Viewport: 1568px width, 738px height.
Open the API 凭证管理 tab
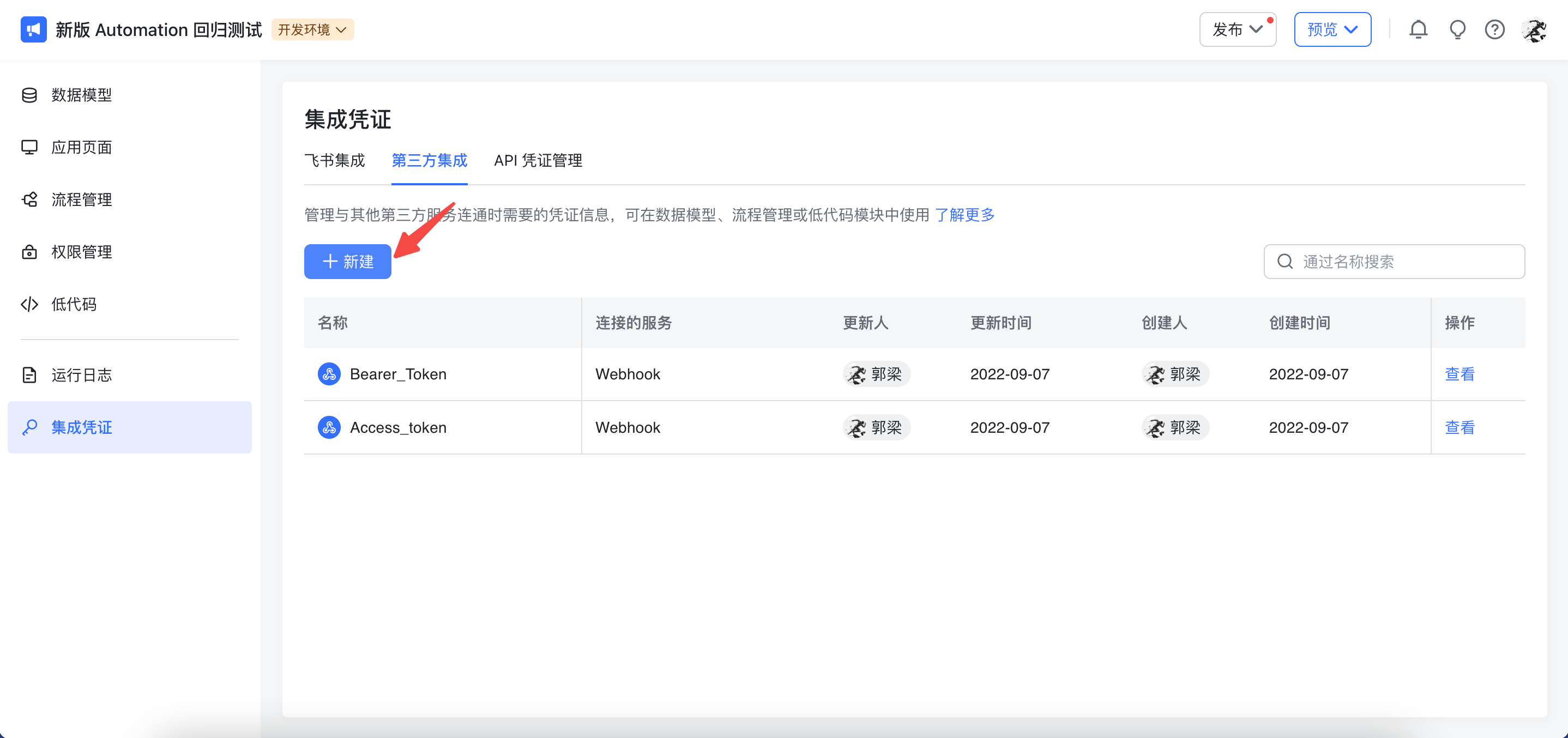click(x=538, y=161)
